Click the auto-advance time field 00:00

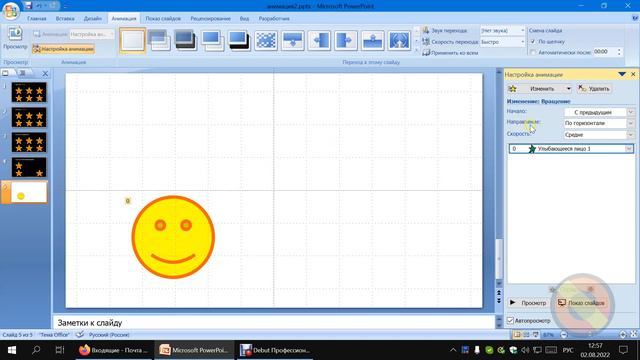(x=604, y=52)
